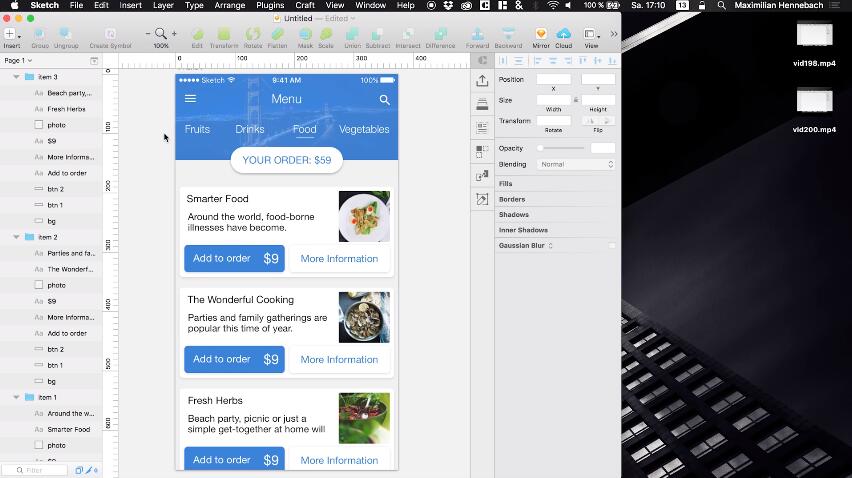Open the Layer menu
The image size is (852, 478).
click(163, 5)
